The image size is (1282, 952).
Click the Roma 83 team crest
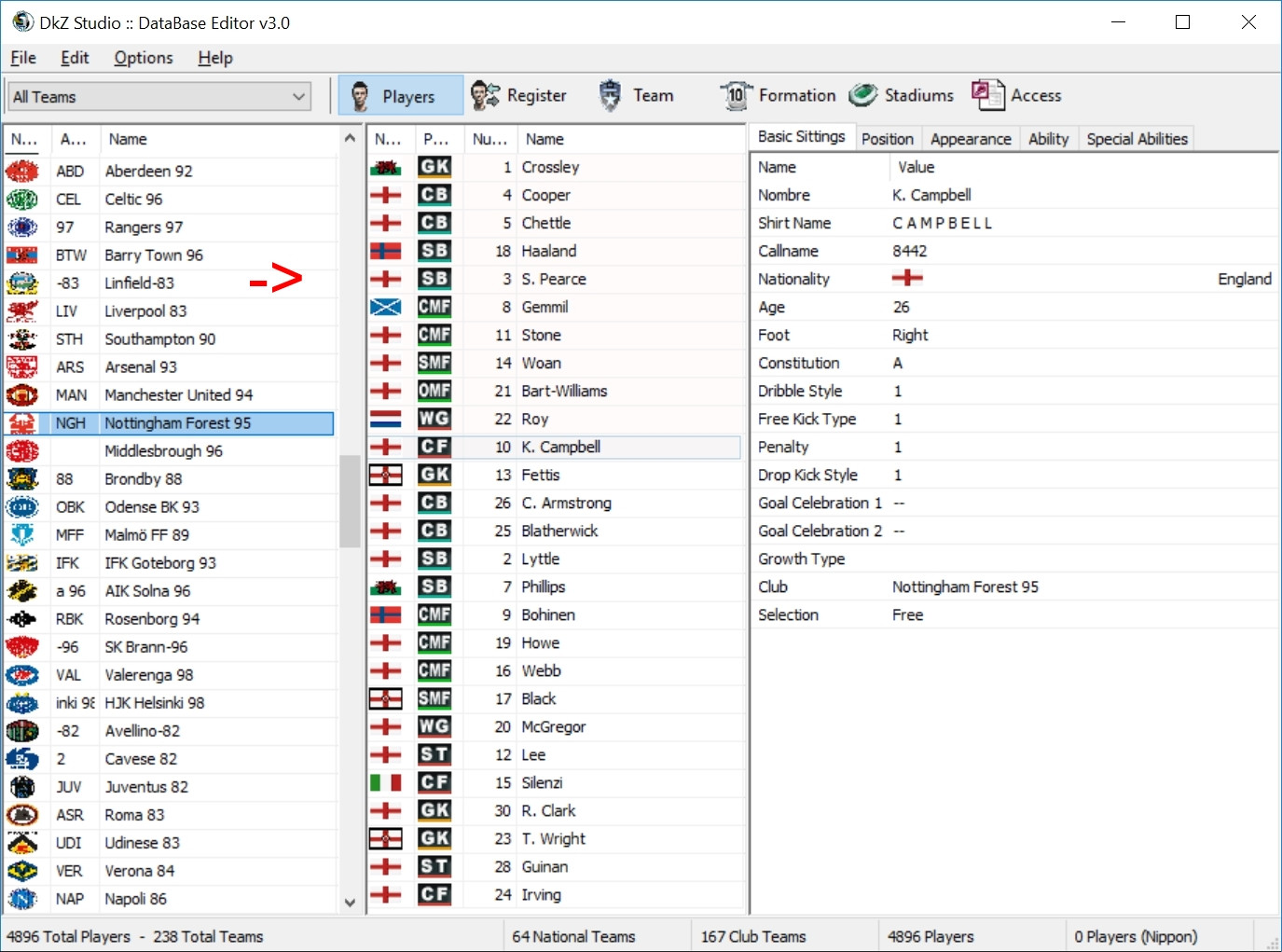click(22, 815)
